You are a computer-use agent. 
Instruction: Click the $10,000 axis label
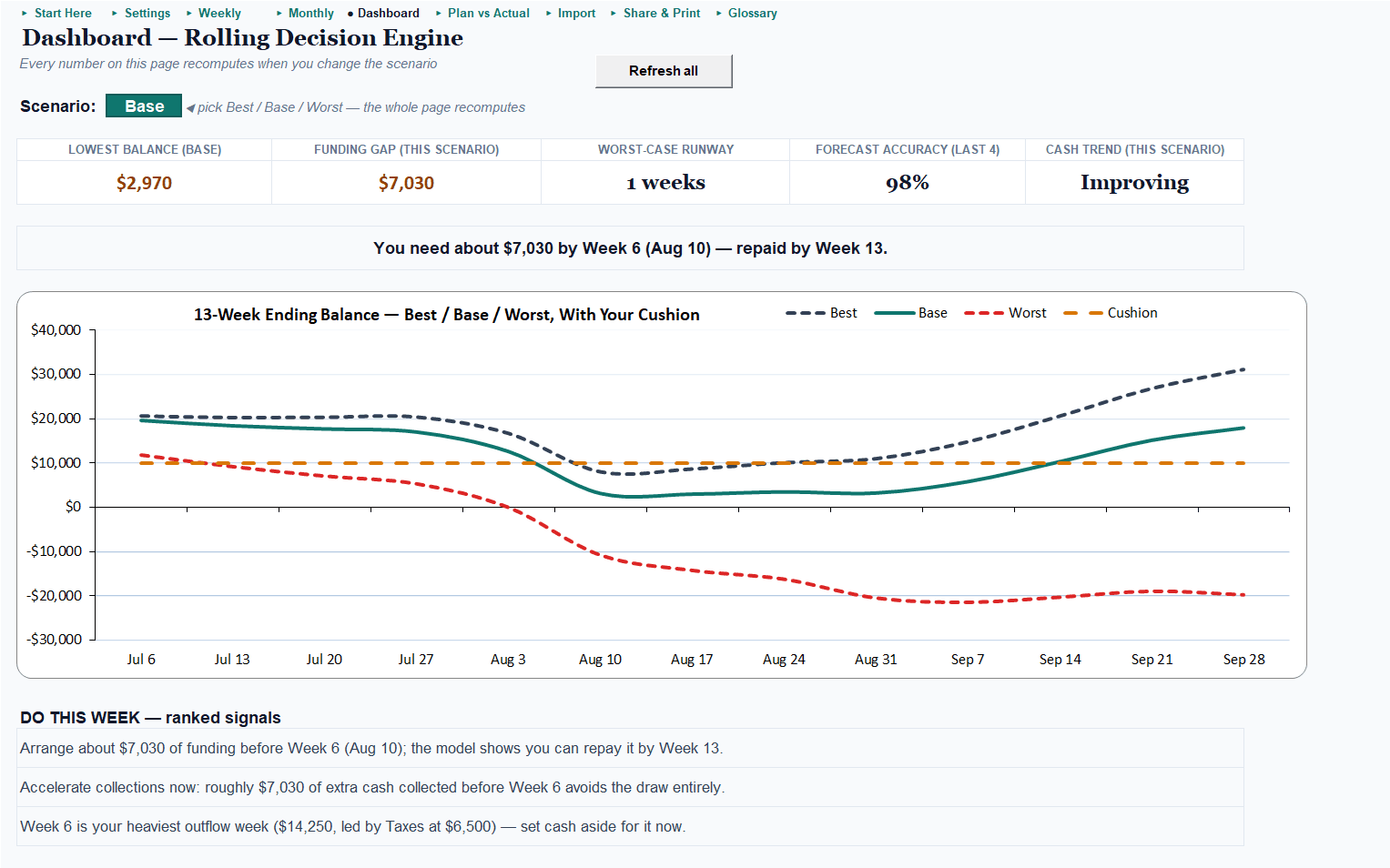[56, 463]
